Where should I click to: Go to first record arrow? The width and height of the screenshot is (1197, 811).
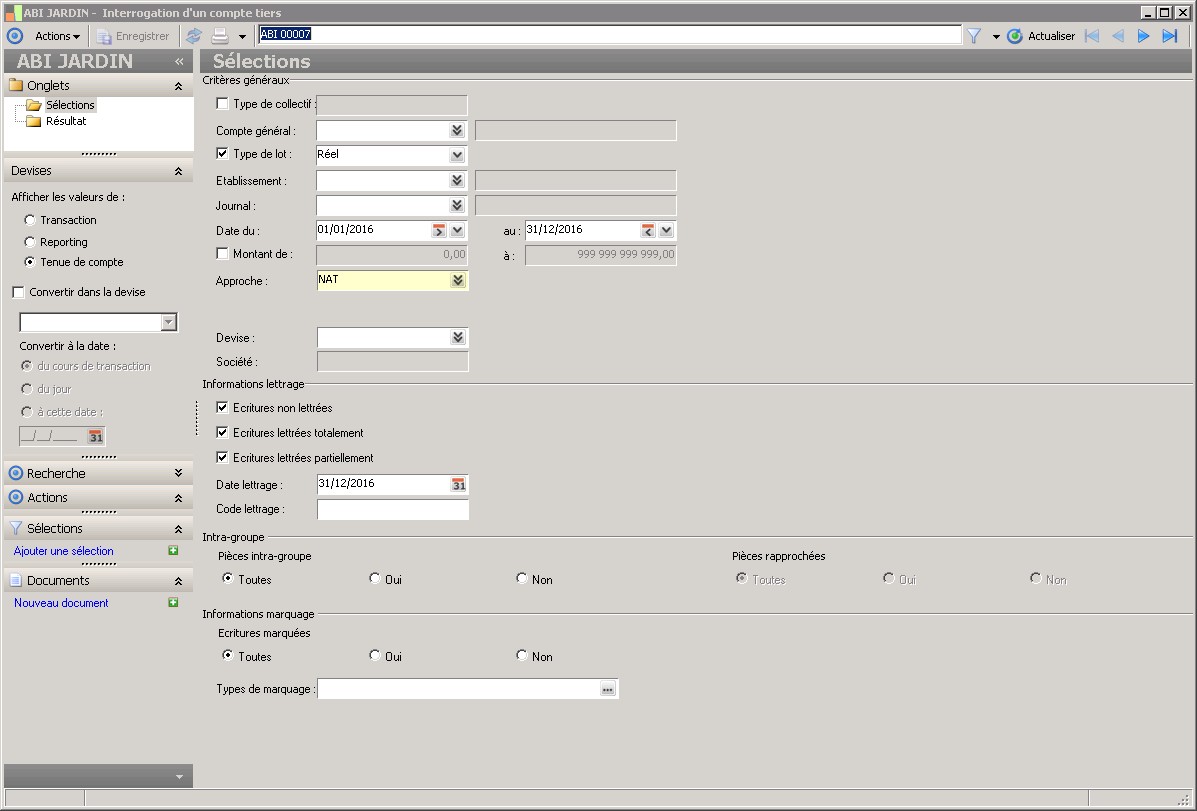pos(1092,36)
